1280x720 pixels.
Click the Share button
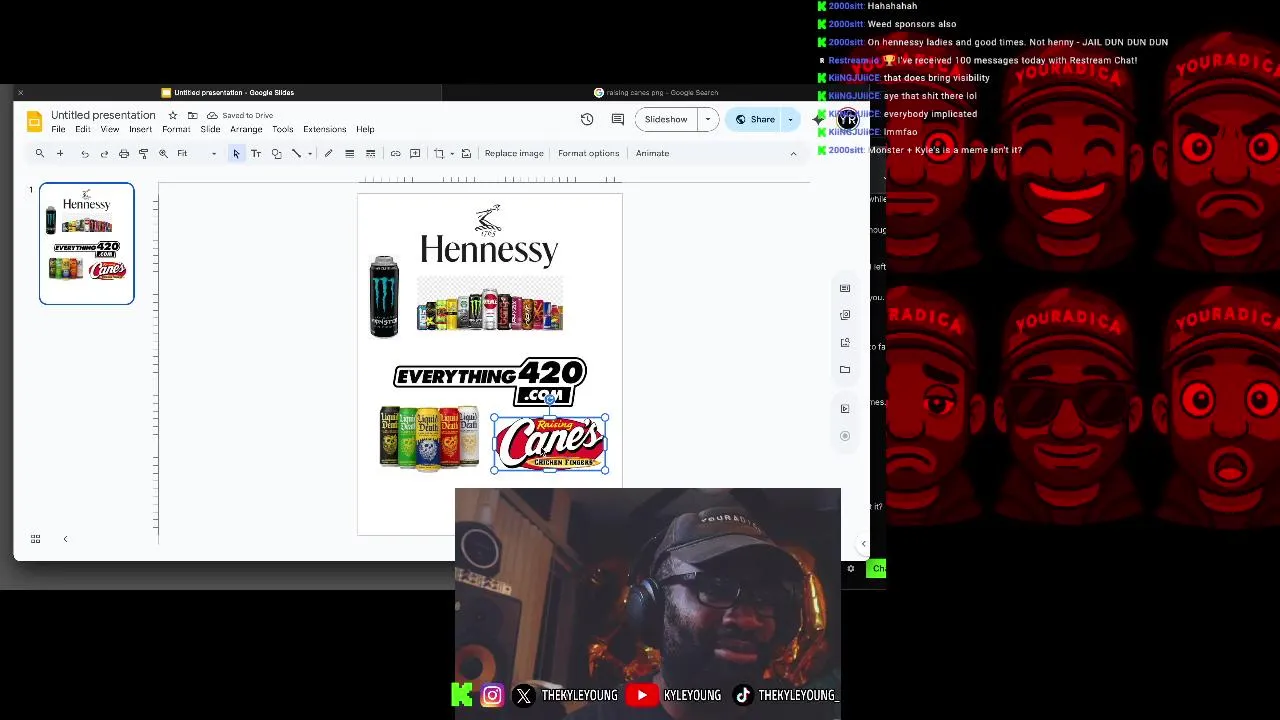tap(755, 119)
